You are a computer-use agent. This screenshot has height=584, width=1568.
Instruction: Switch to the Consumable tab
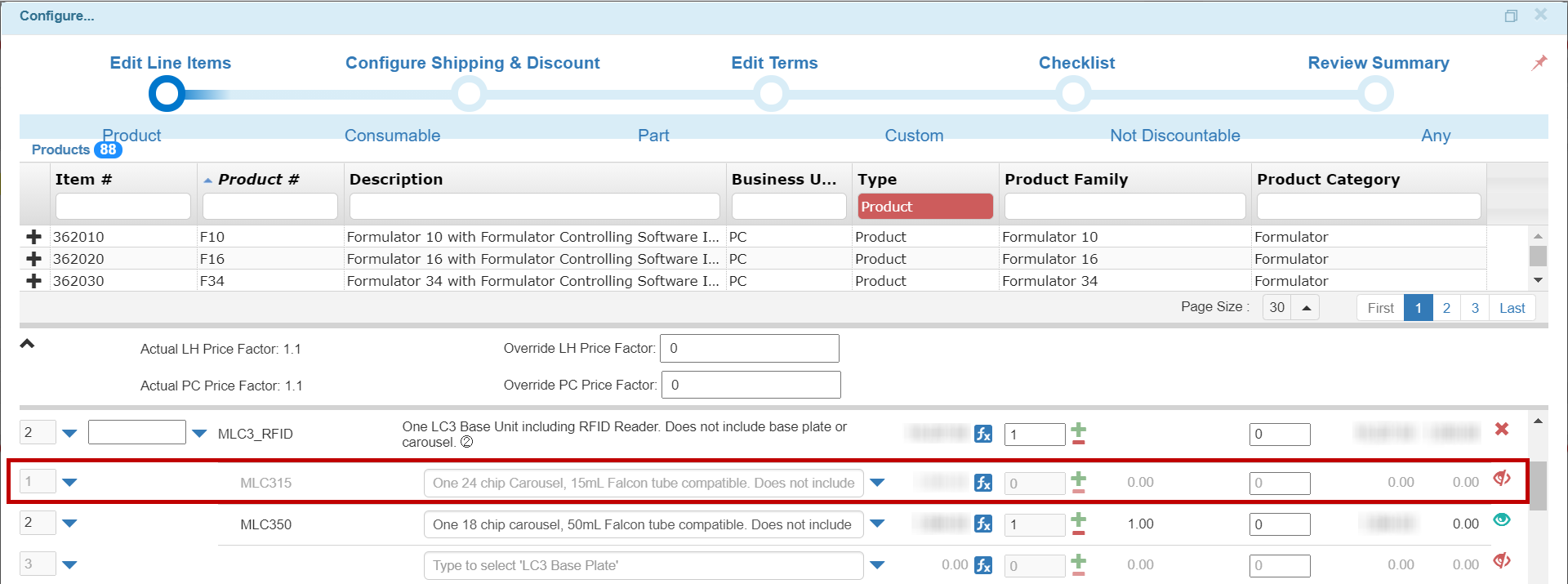coord(392,136)
